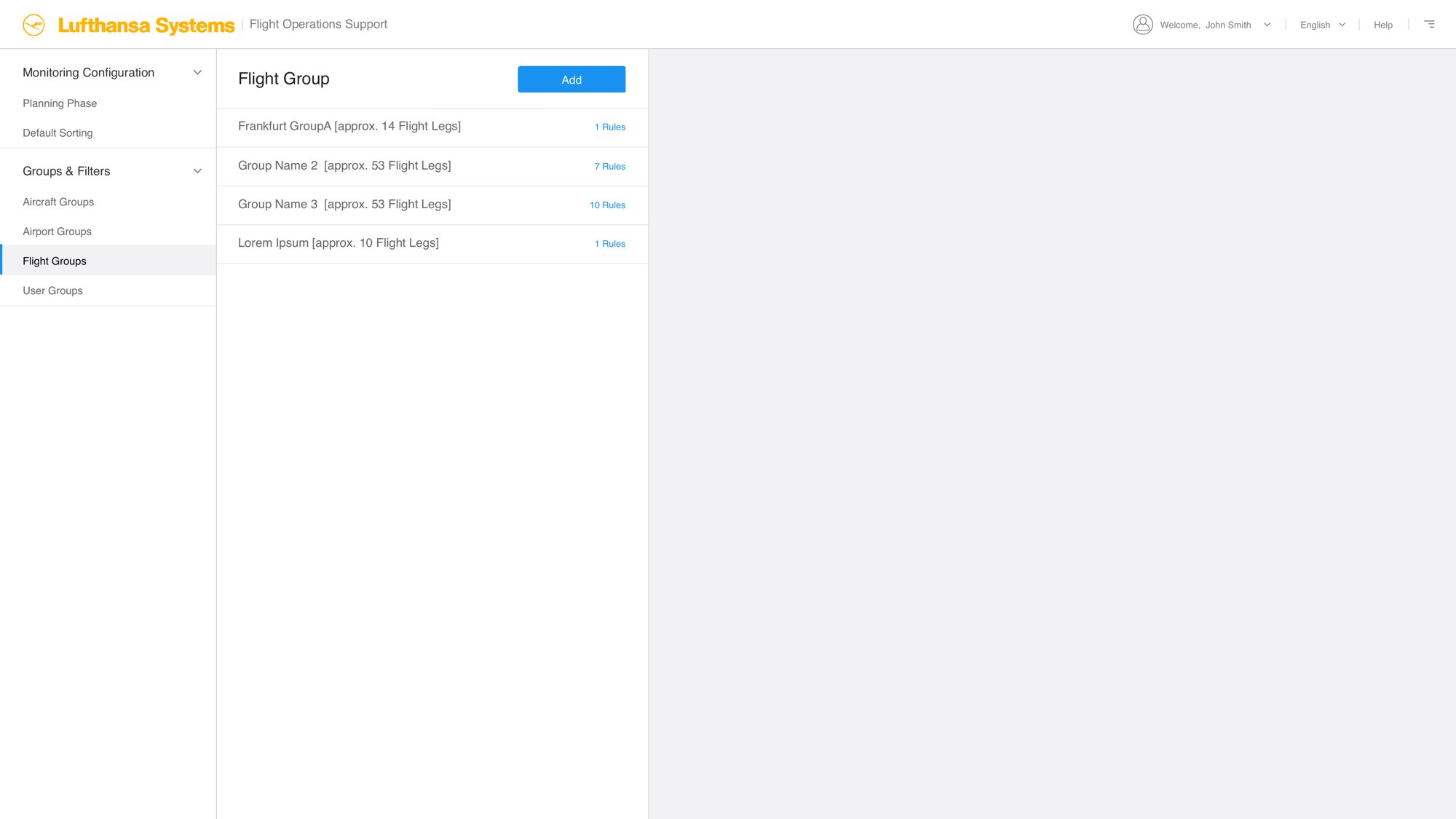Image resolution: width=1456 pixels, height=819 pixels.
Task: Open 1 Rules link for Lorem Ipsum
Action: pos(610,244)
